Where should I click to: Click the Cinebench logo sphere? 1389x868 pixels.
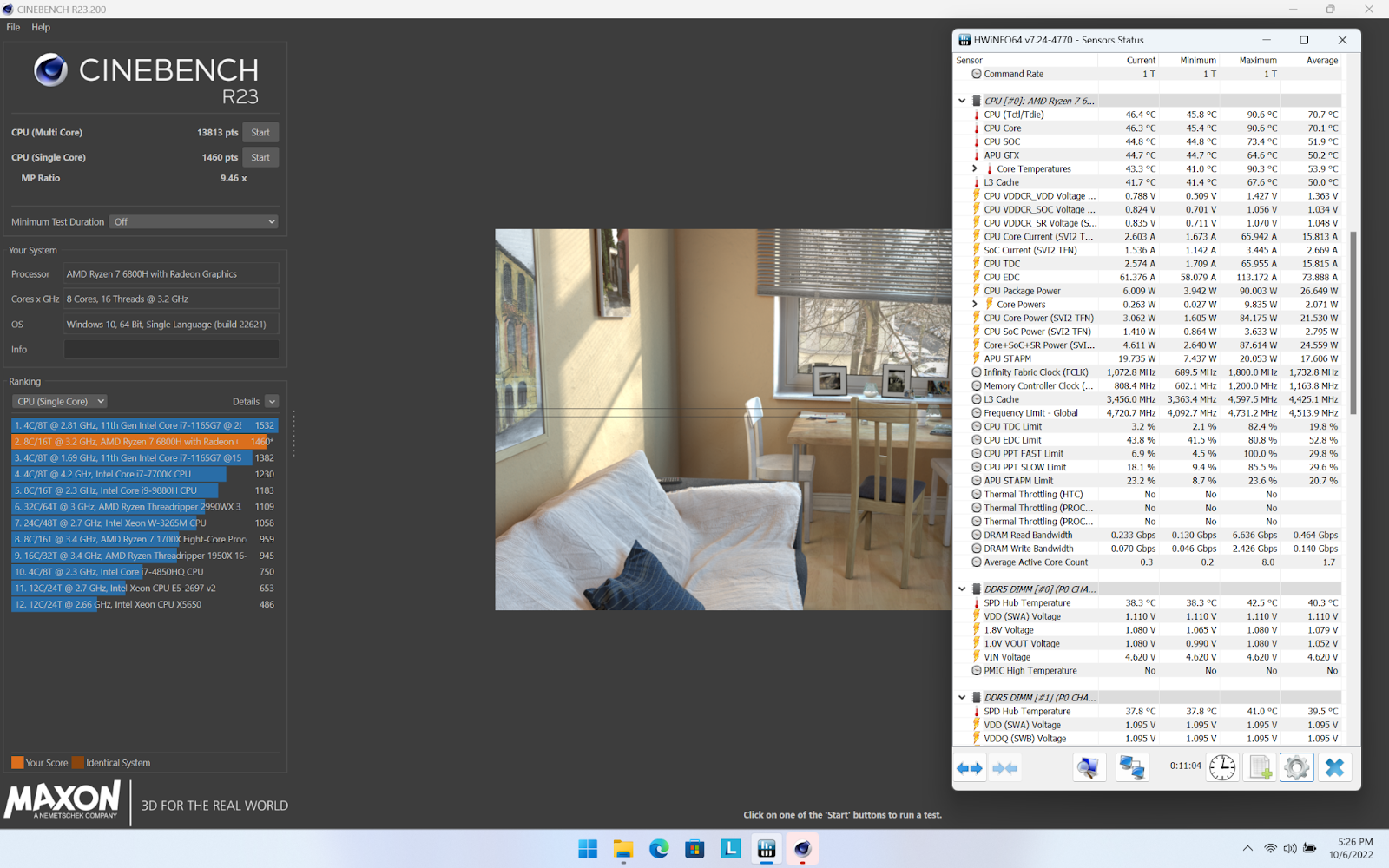point(50,69)
